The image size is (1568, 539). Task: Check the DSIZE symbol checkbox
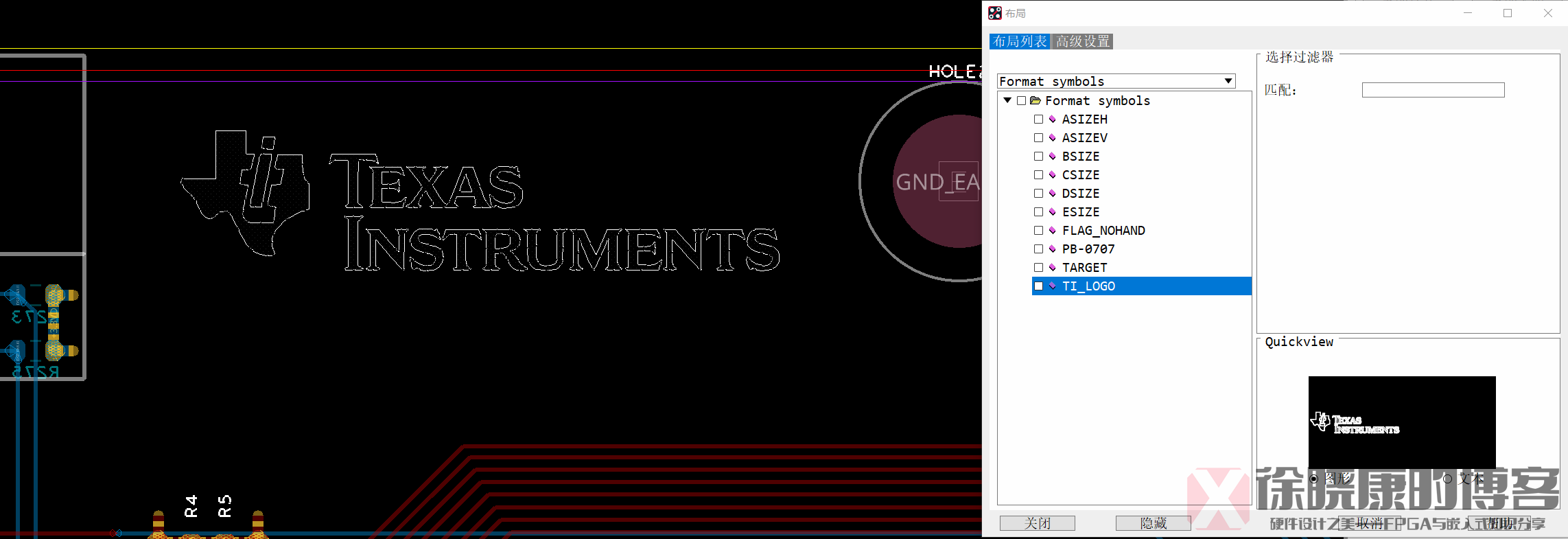(1038, 194)
